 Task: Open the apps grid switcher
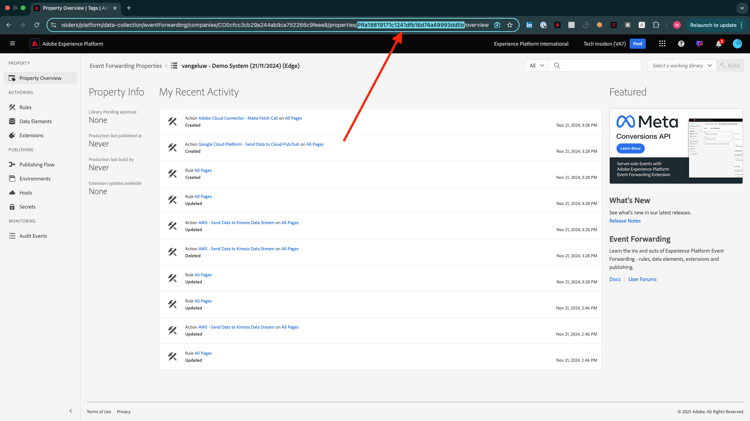tap(662, 44)
